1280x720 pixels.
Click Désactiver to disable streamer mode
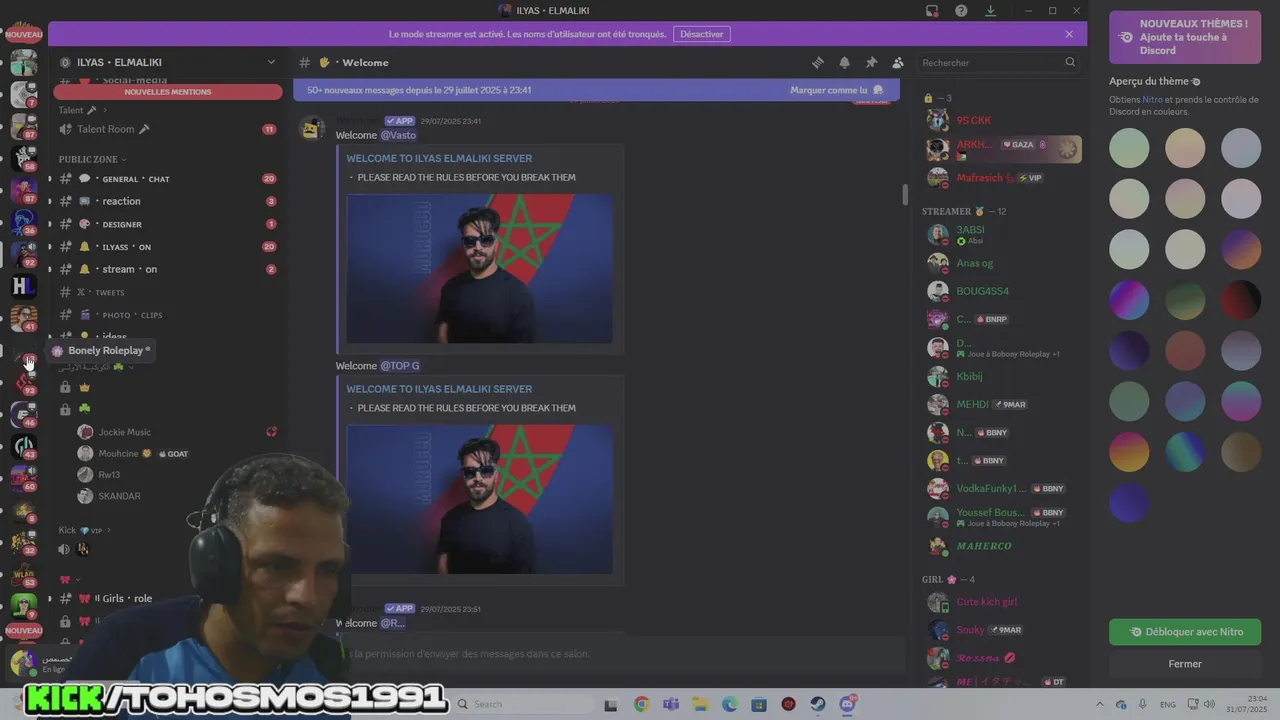pyautogui.click(x=701, y=34)
